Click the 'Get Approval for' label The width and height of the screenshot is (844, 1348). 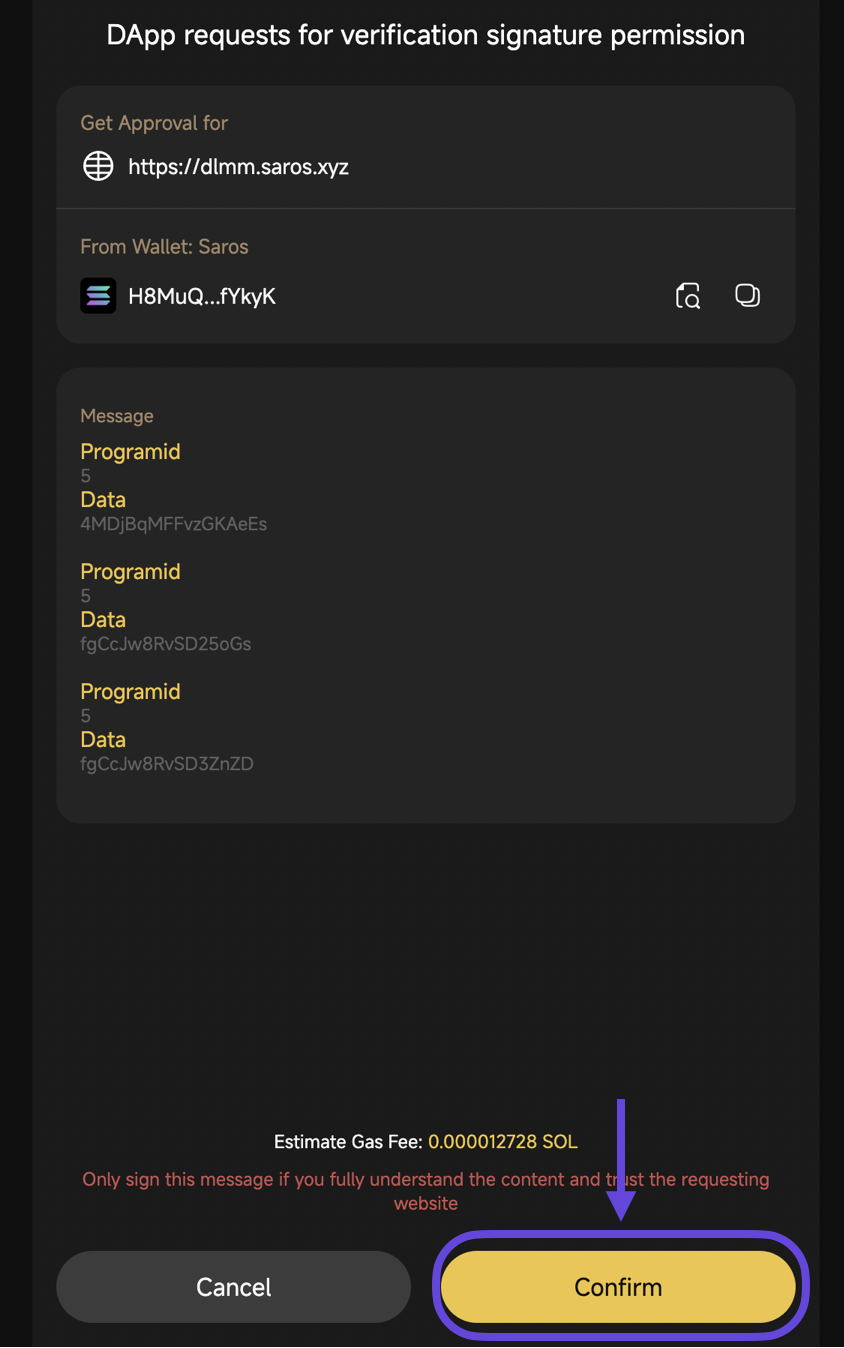[154, 123]
